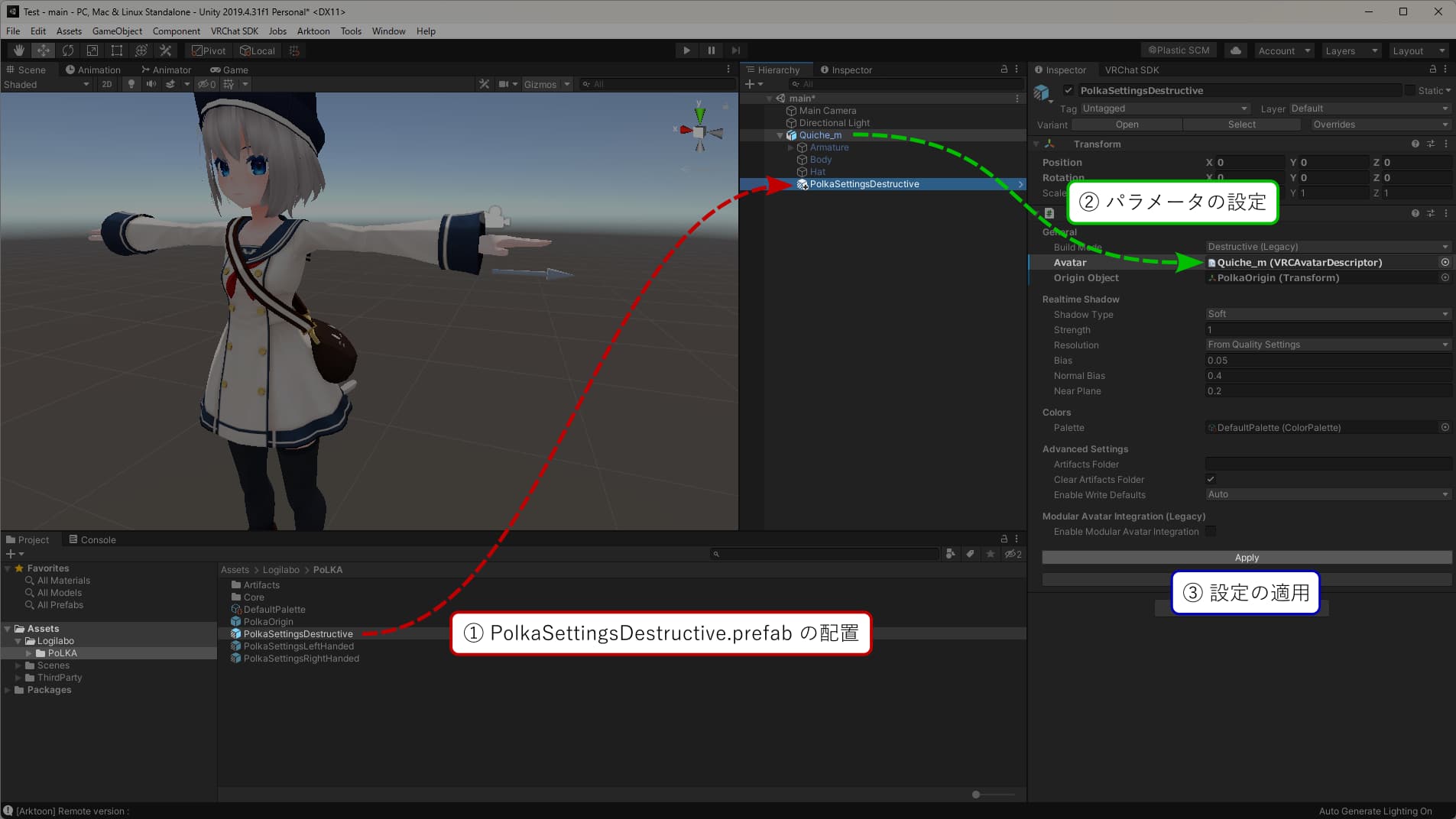1456x819 pixels.
Task: Open the Shadow Type dropdown
Action: (1328, 314)
